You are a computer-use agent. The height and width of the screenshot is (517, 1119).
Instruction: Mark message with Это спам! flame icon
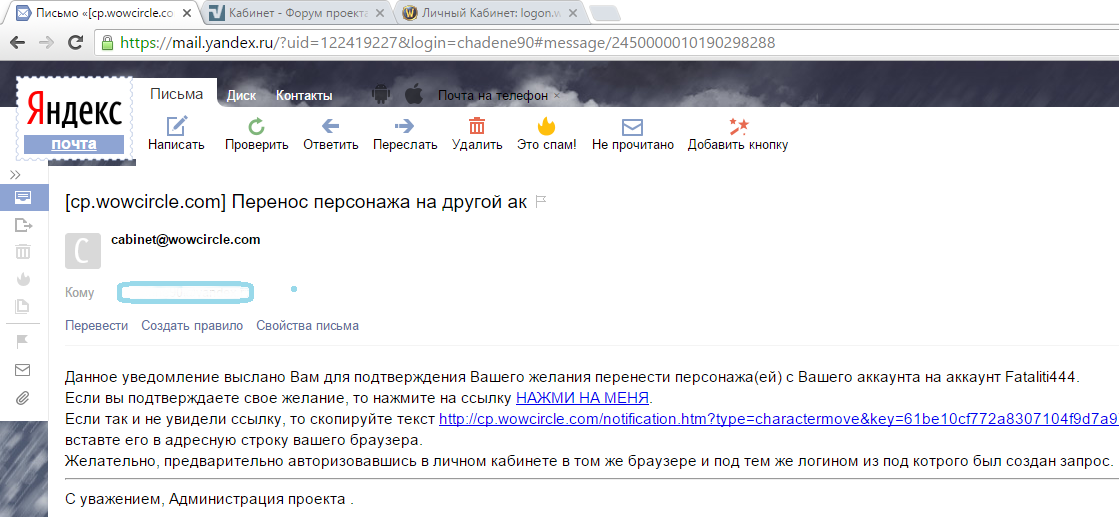pyautogui.click(x=547, y=126)
